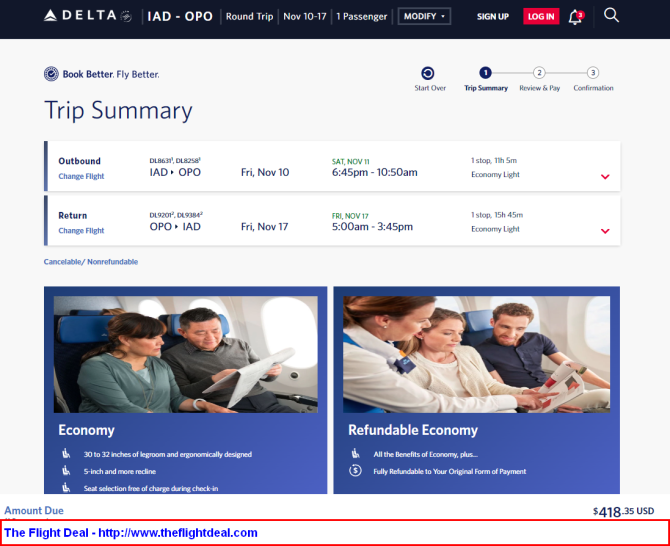Image resolution: width=670 pixels, height=546 pixels.
Task: Click the Start Over circular arrow icon
Action: point(428,73)
